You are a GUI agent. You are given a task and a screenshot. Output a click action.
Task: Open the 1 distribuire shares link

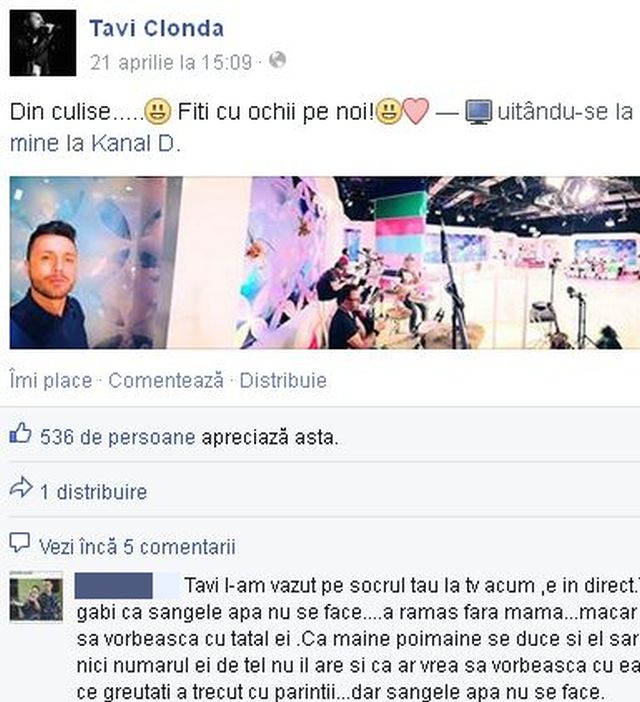pyautogui.click(x=94, y=492)
